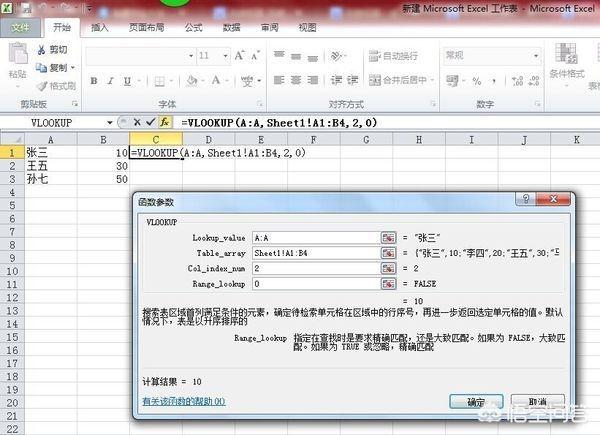Cancel formula entry with X icon
The width and height of the screenshot is (600, 435).
137,122
